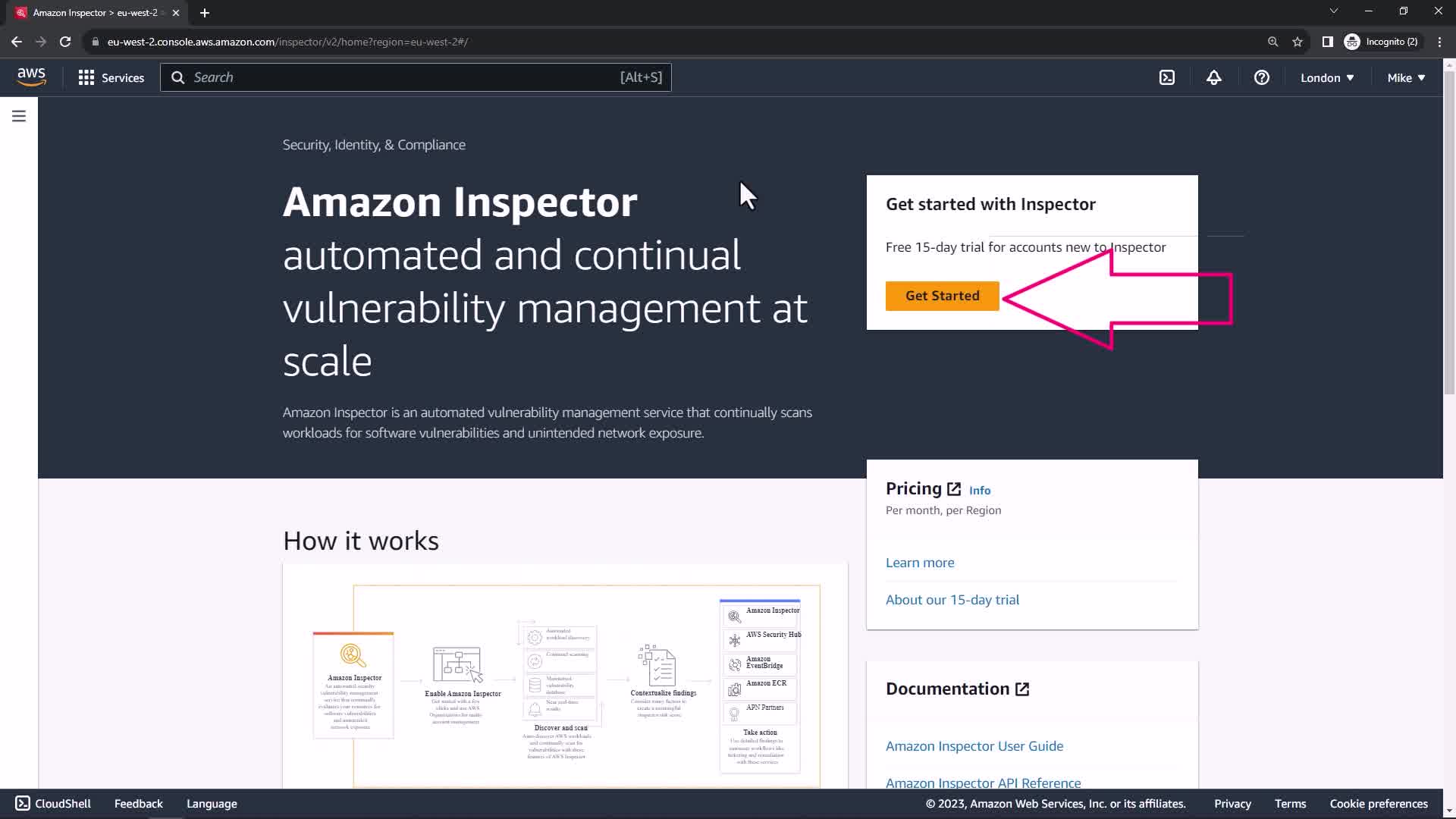Open About our 15-day trial link
Screen dimensions: 1456x819
click(x=952, y=600)
